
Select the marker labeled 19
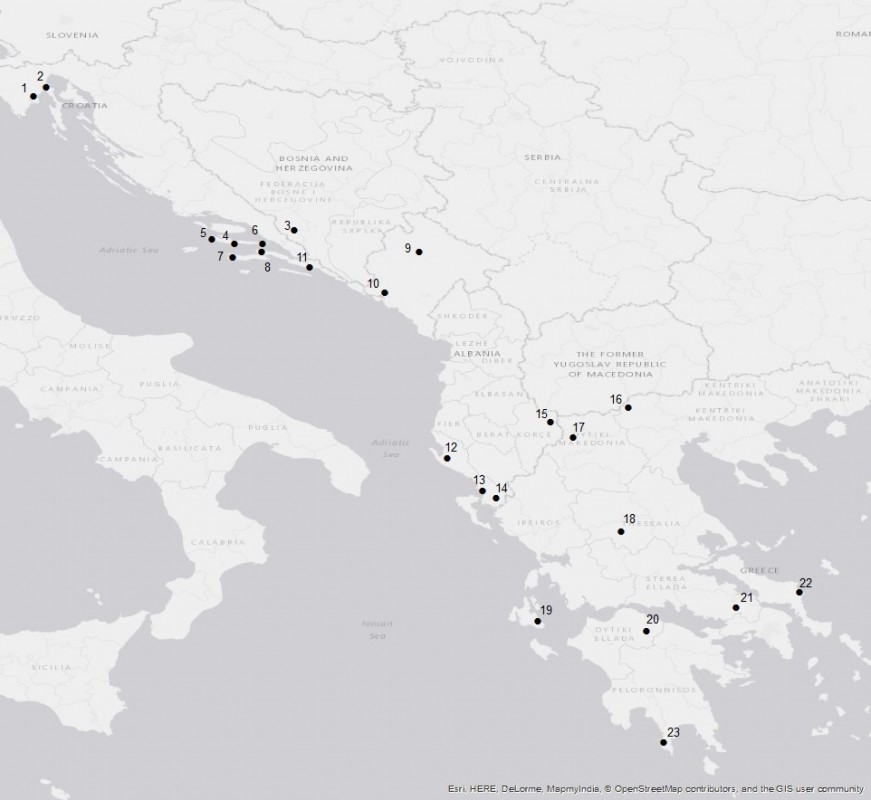click(538, 622)
